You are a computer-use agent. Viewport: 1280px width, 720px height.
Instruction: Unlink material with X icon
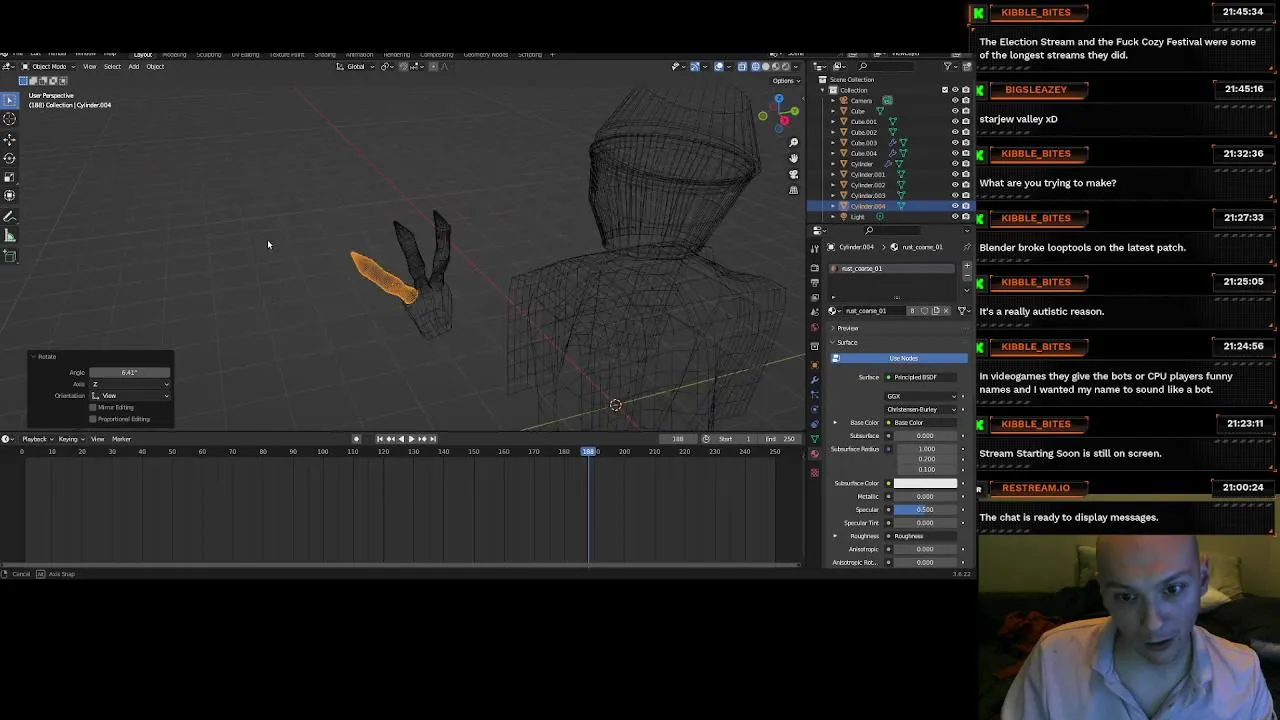(x=946, y=311)
